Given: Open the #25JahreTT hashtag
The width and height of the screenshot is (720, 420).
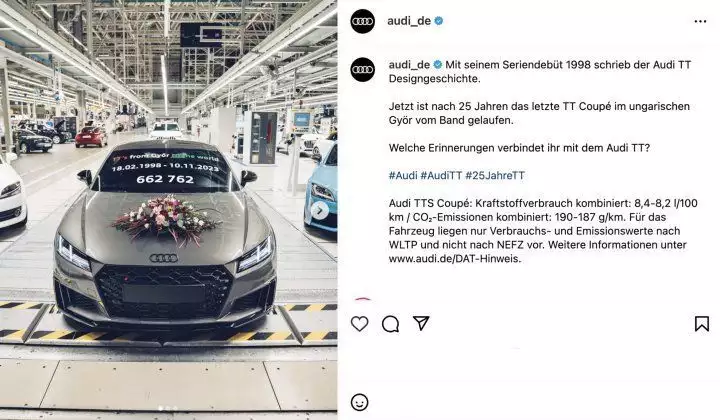Looking at the screenshot, I should click(x=495, y=175).
